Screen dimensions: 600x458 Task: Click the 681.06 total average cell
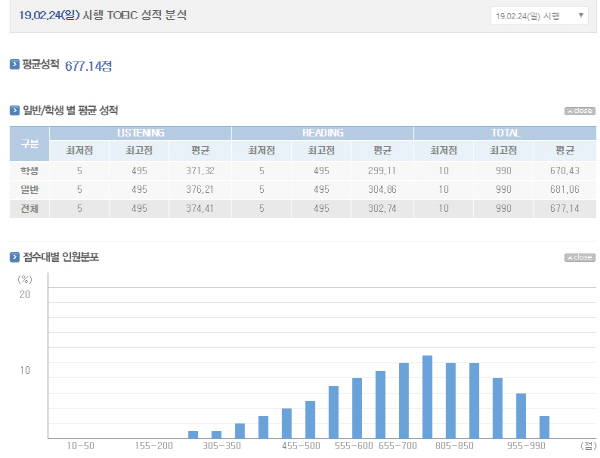565,189
